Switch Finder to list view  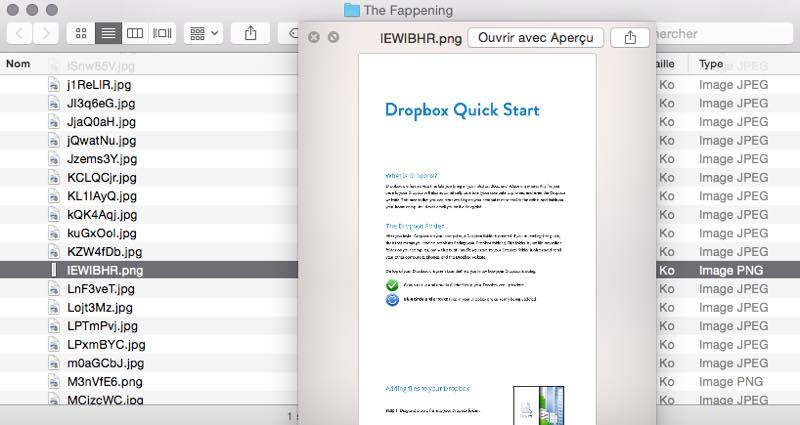pos(108,34)
